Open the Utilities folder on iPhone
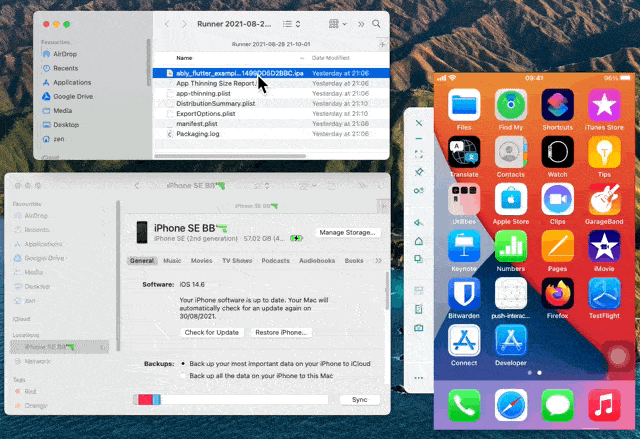 [464, 199]
